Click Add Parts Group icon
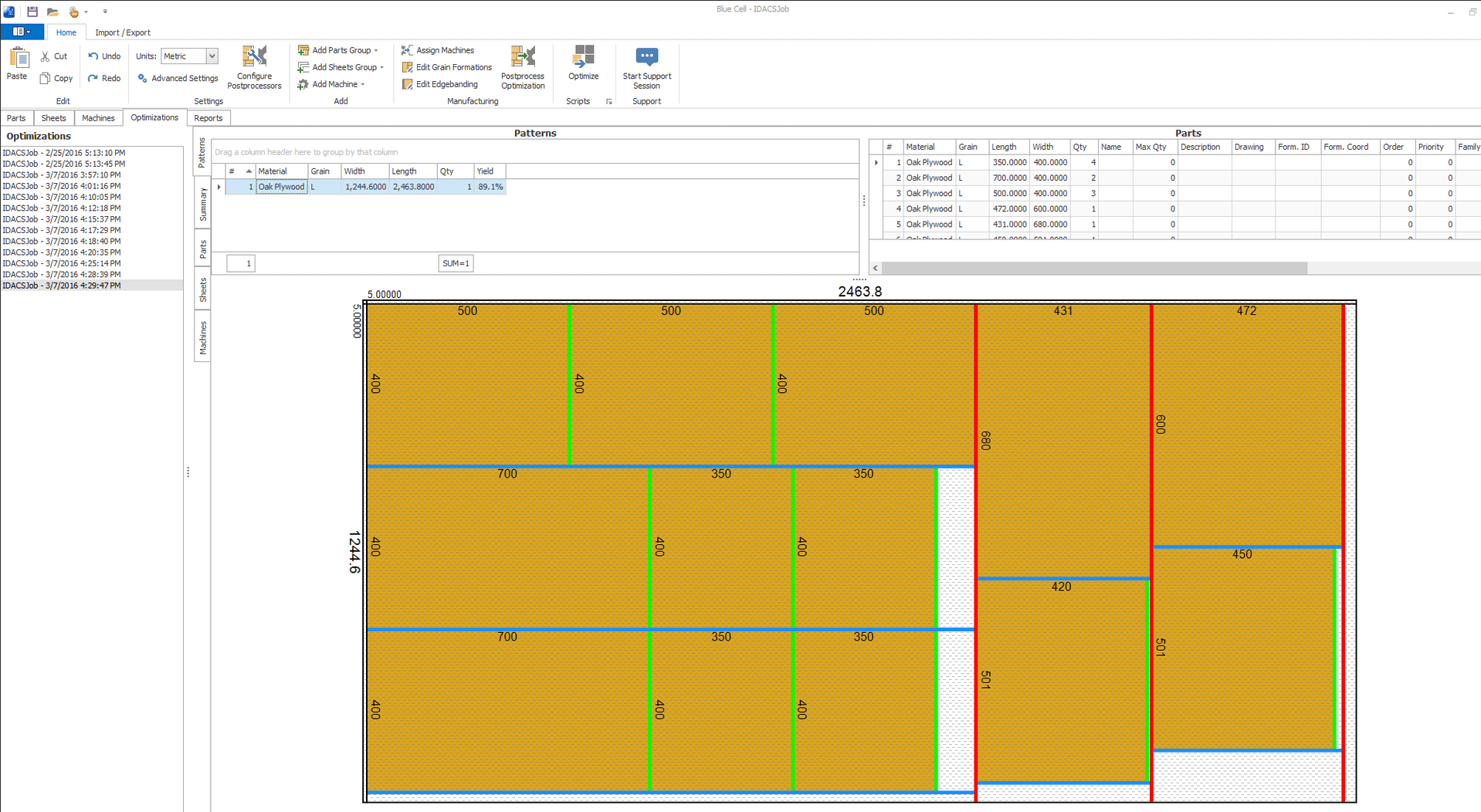 coord(303,50)
